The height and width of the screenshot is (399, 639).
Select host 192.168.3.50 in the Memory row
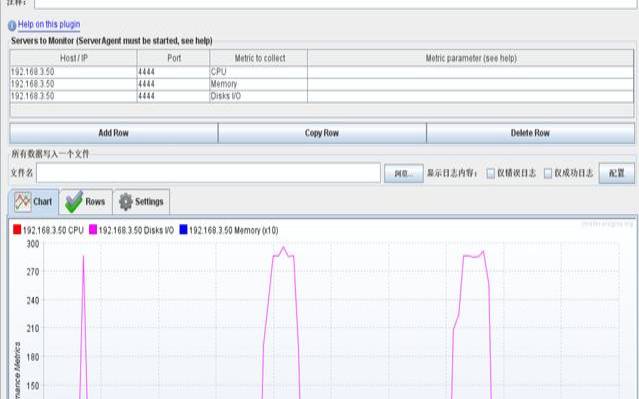click(73, 84)
